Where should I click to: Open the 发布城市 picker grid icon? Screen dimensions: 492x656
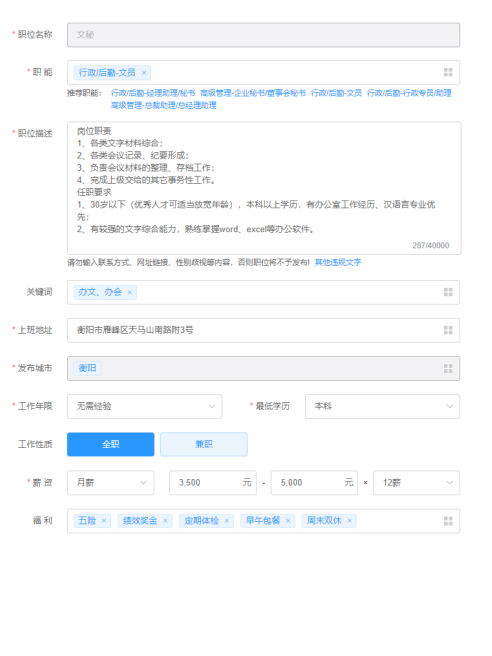[x=448, y=368]
